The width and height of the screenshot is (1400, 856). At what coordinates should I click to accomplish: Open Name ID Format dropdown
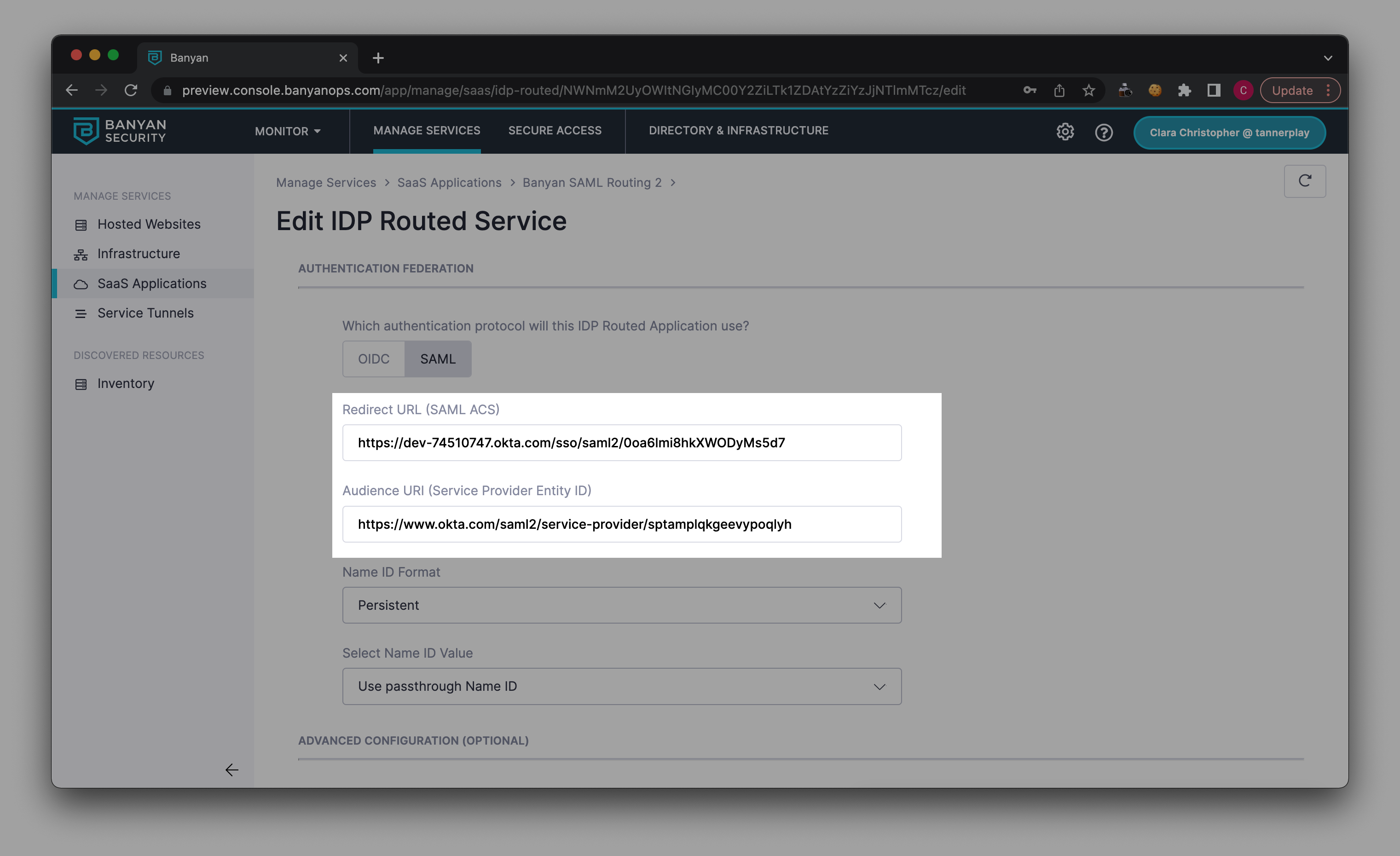pyautogui.click(x=622, y=605)
